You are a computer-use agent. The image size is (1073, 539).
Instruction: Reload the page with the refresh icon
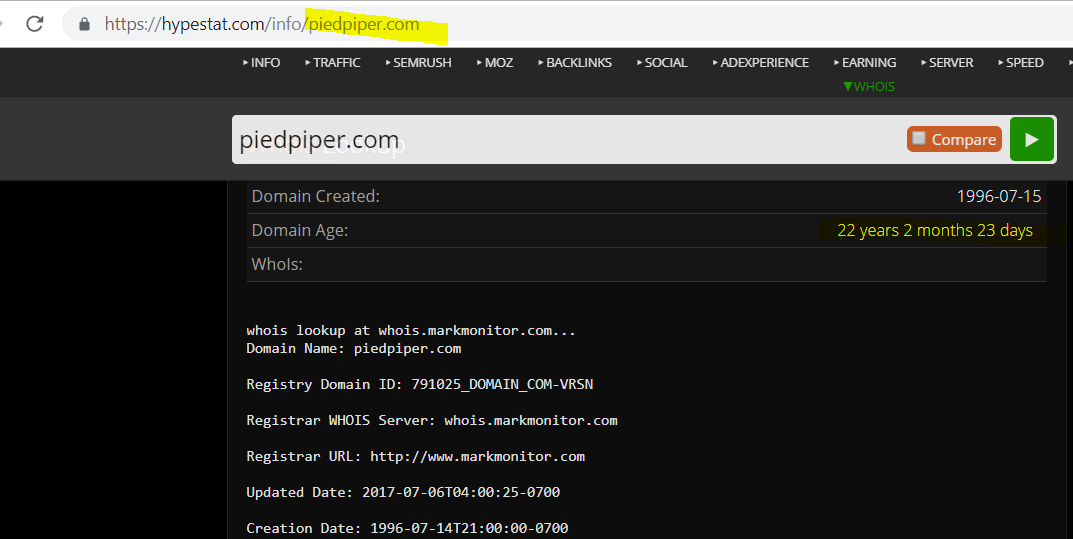pos(35,24)
